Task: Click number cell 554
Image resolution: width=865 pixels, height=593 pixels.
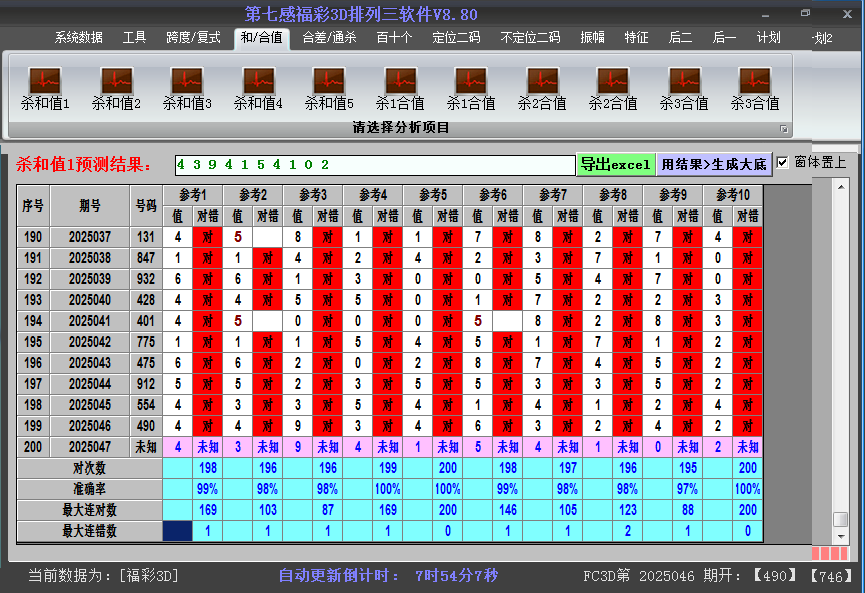Action: point(146,405)
